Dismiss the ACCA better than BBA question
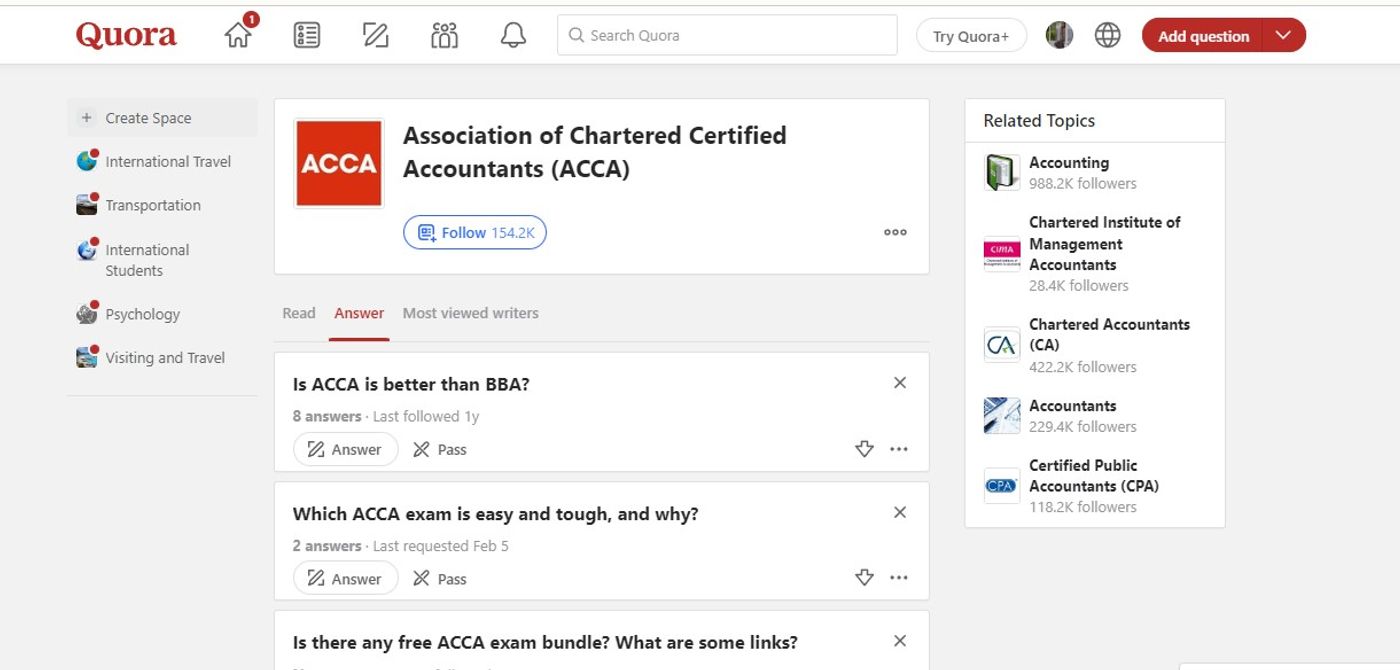The image size is (1400, 670). [900, 383]
